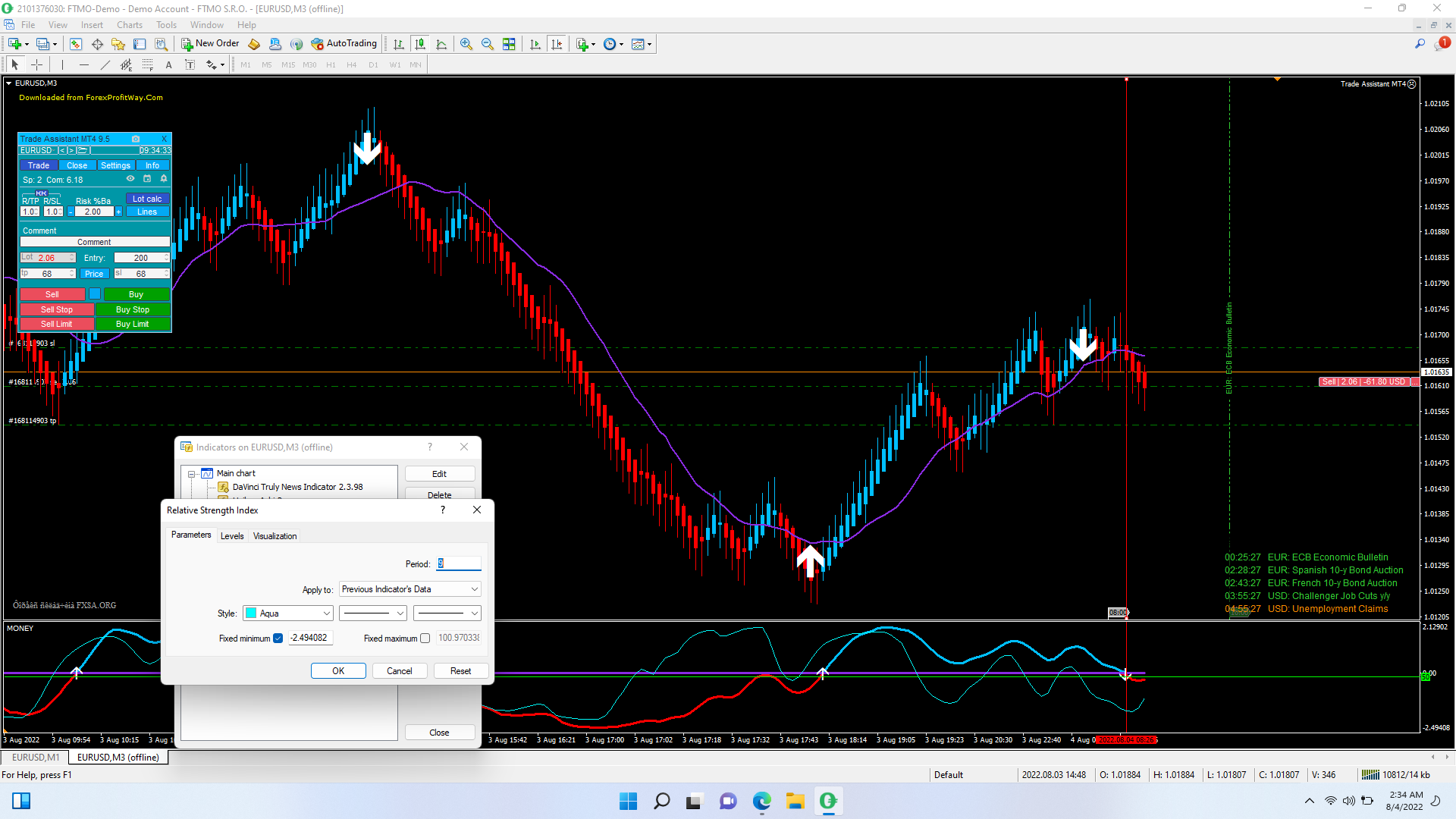Click the Period input field
This screenshot has height=819, width=1456.
pos(459,564)
